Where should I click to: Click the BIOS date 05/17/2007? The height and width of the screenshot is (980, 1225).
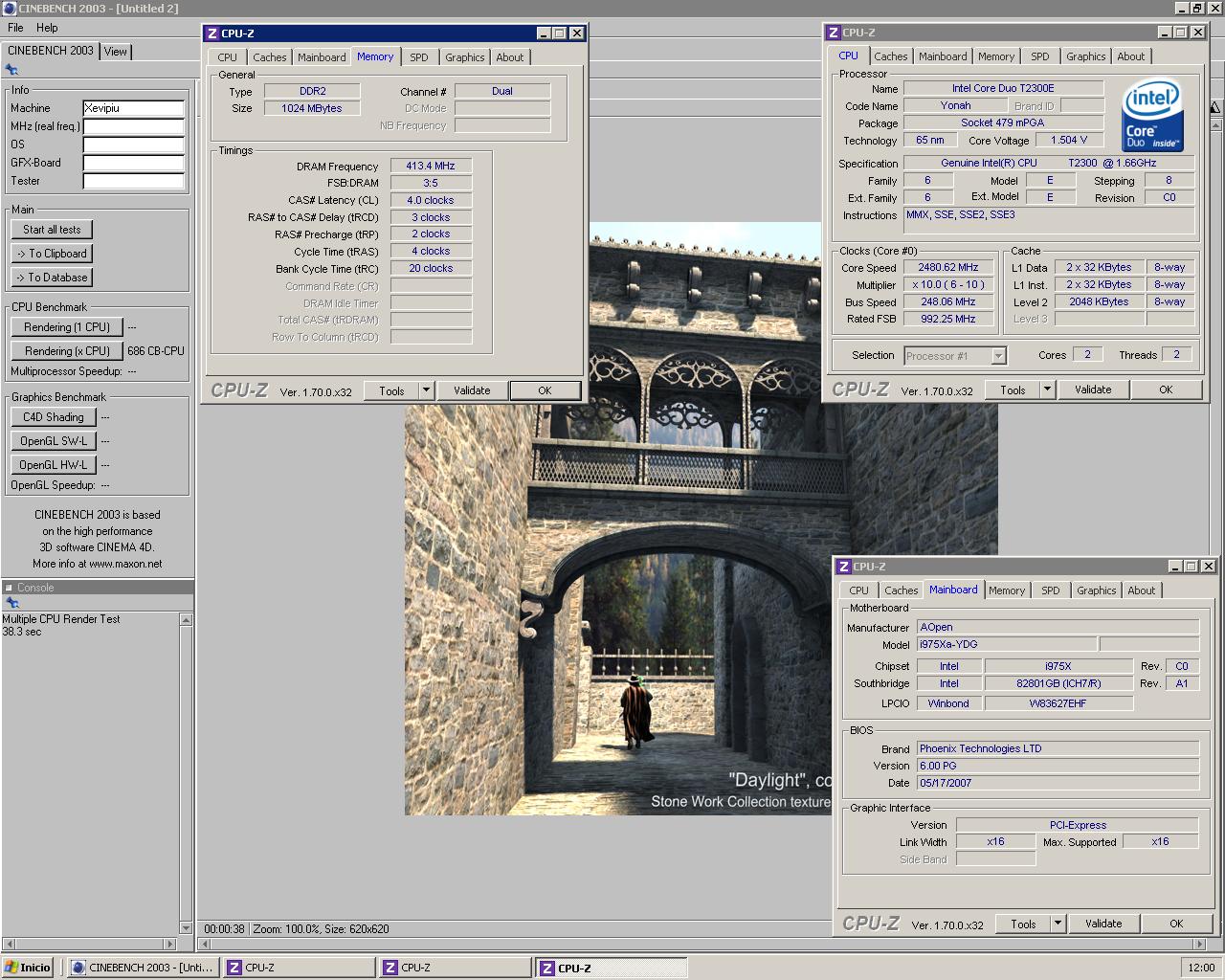tap(1058, 783)
